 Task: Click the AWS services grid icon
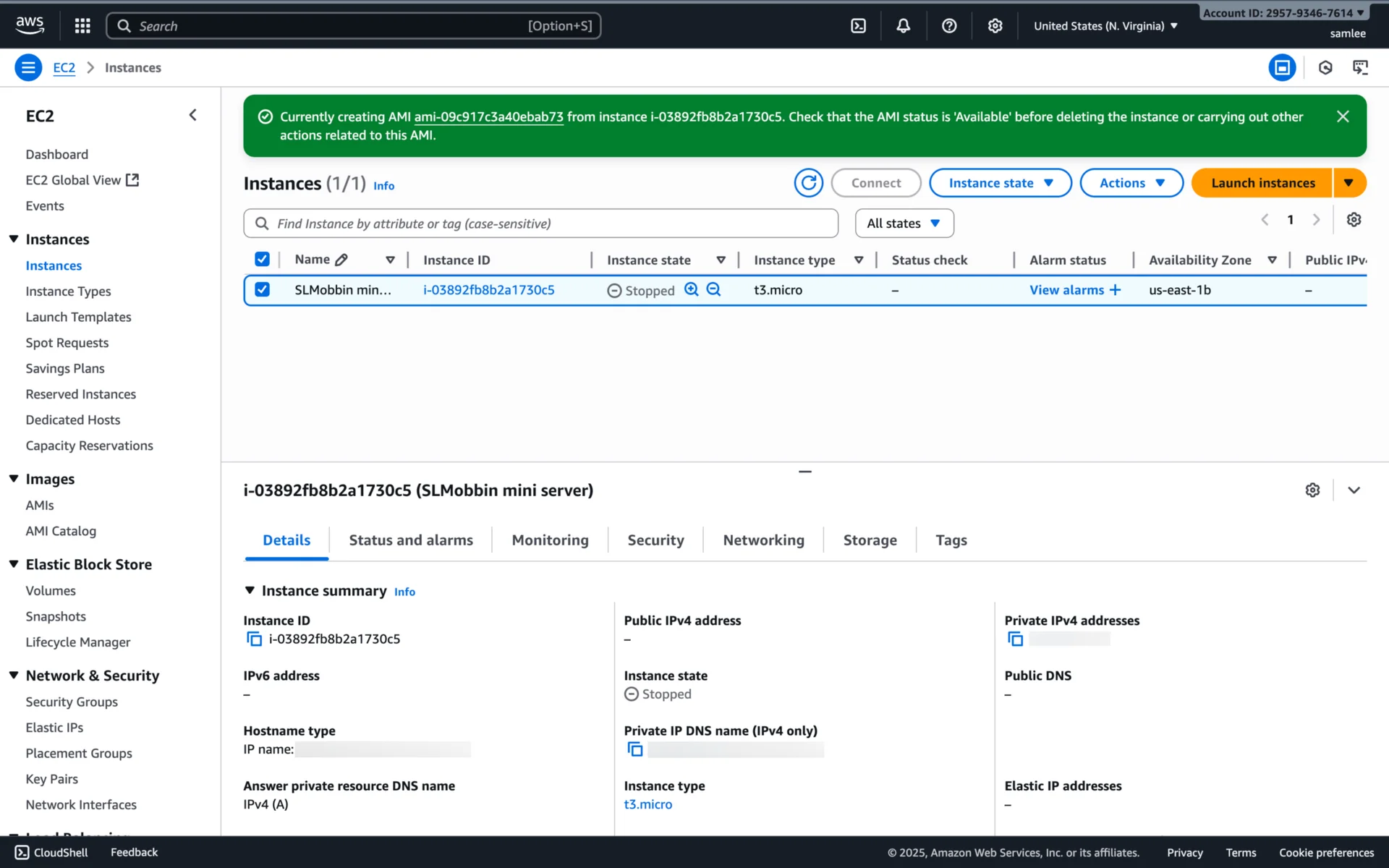click(x=82, y=26)
